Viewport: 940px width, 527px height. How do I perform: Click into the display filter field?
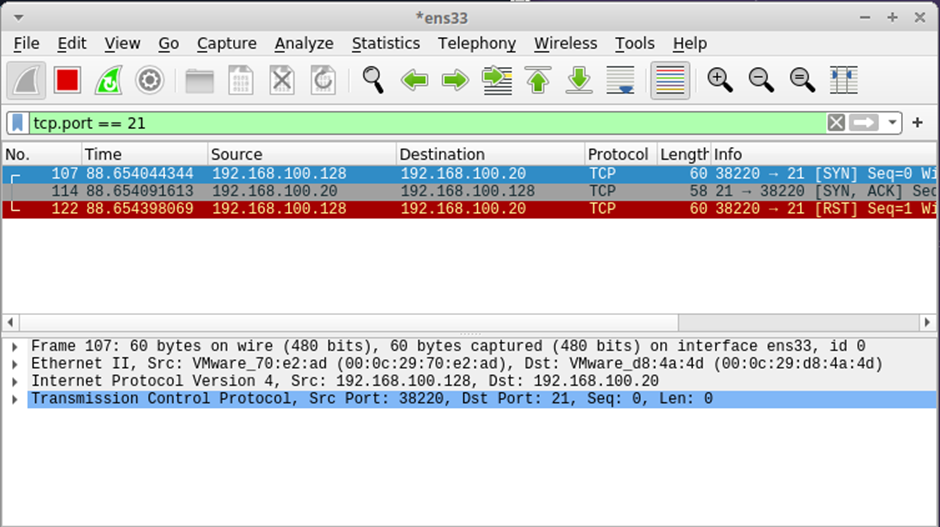coord(427,123)
